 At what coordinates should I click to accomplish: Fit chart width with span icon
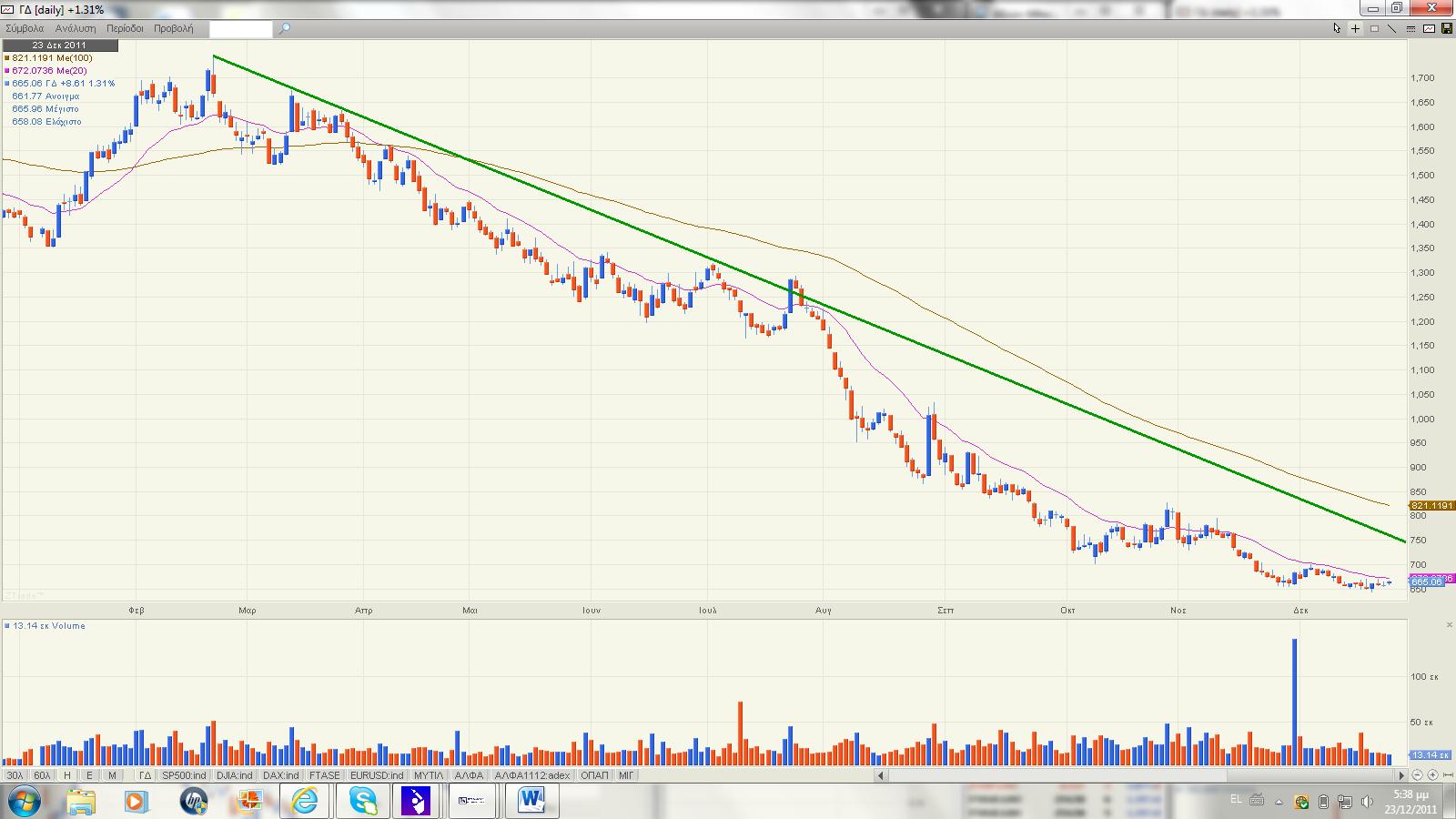1448,775
